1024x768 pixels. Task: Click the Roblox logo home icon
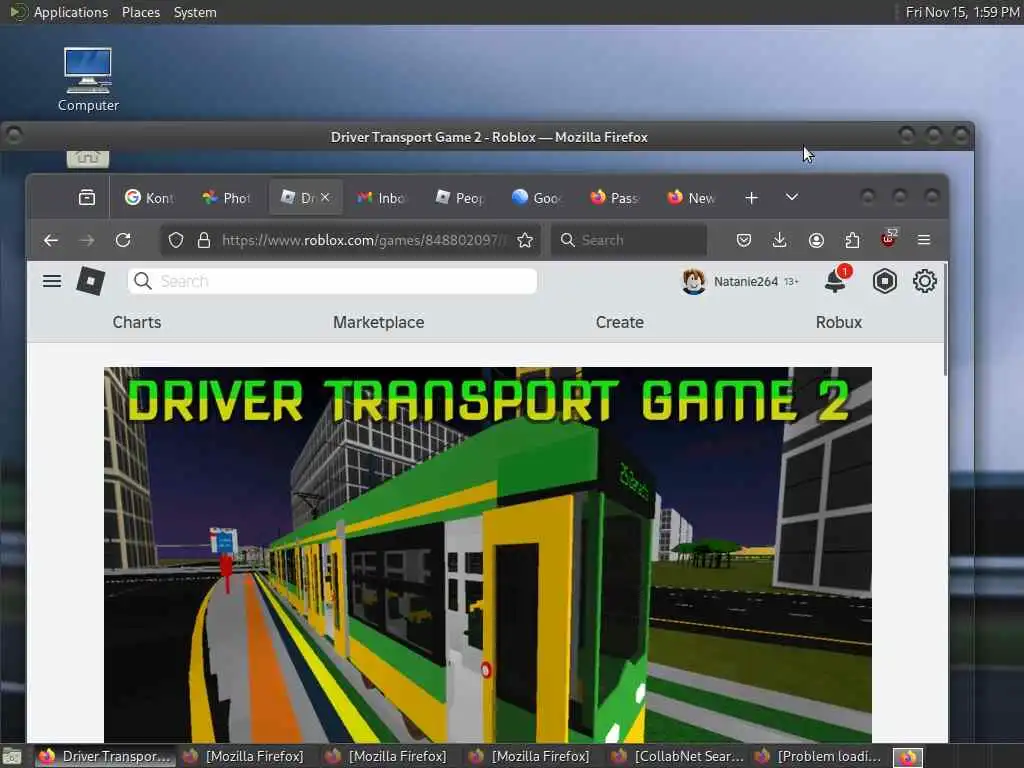[x=91, y=281]
